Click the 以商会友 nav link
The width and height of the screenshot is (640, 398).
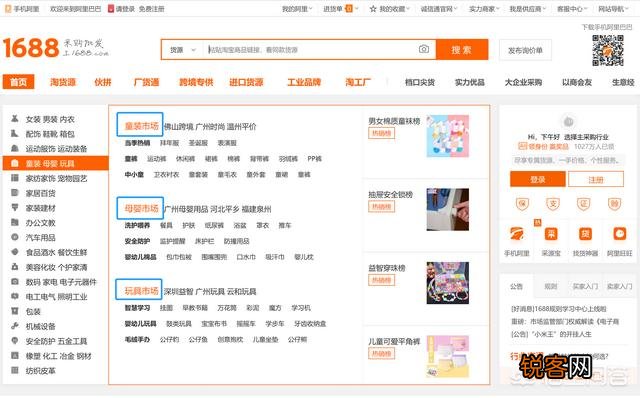(x=577, y=82)
